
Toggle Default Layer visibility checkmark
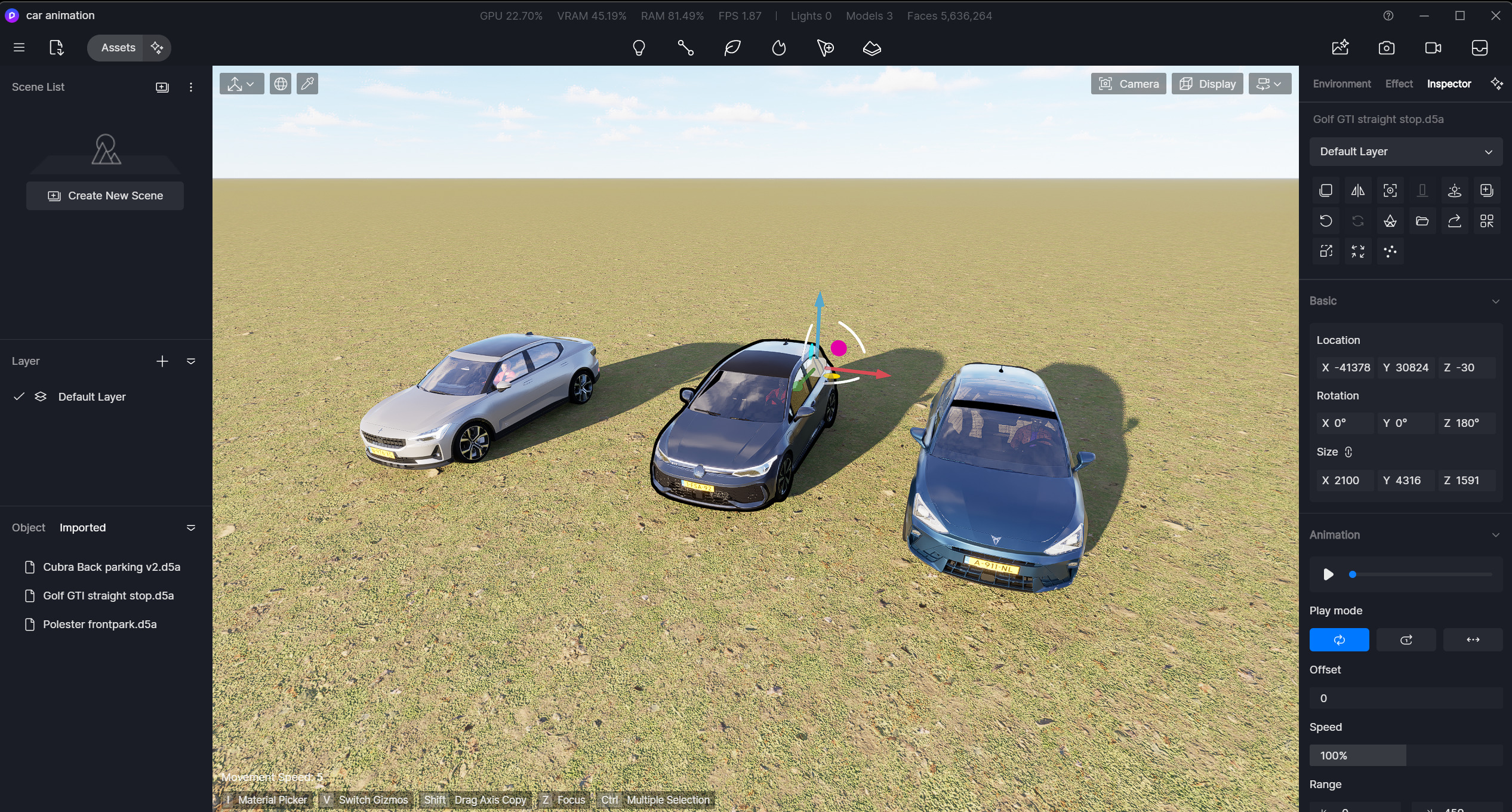pyautogui.click(x=19, y=396)
